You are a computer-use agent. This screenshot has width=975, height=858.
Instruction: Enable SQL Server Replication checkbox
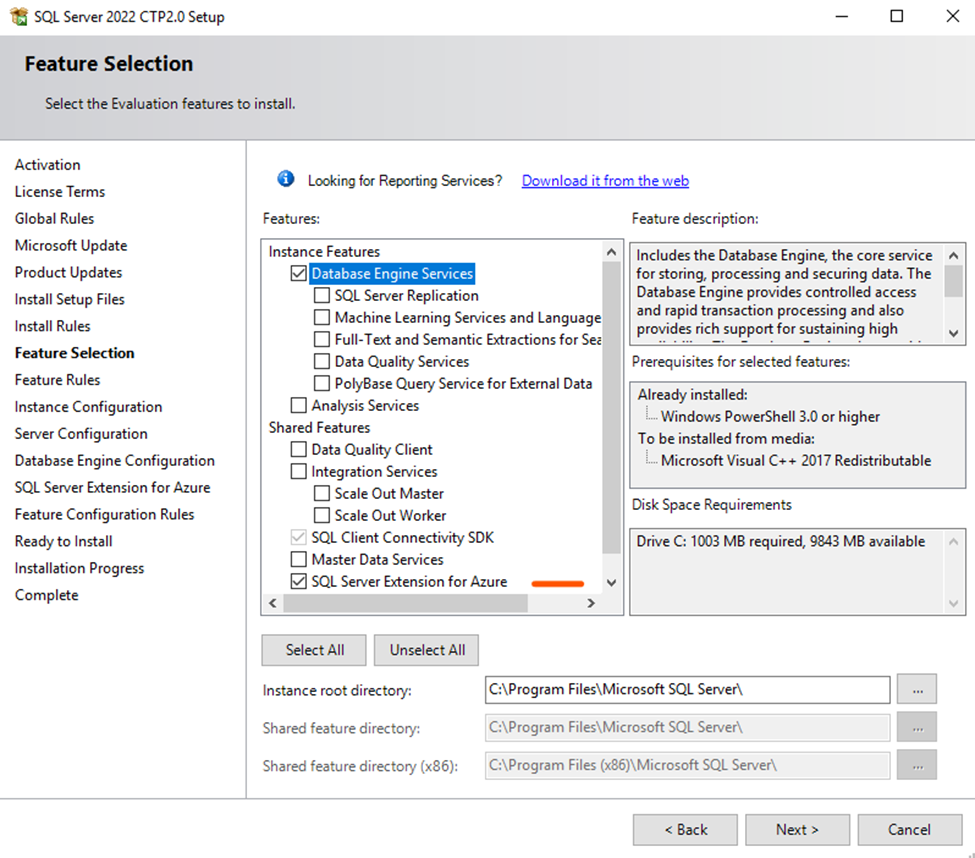click(321, 295)
